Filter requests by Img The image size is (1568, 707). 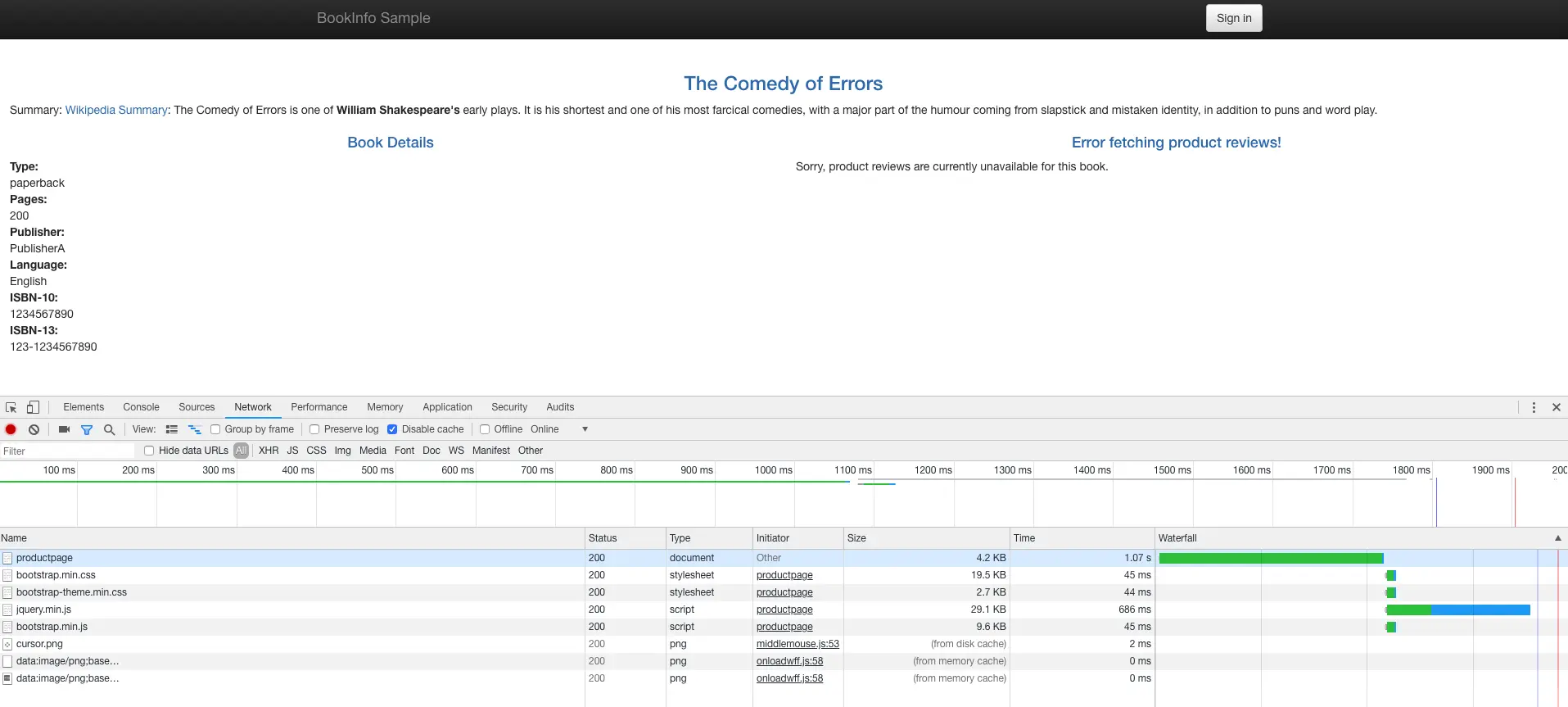[x=342, y=451]
